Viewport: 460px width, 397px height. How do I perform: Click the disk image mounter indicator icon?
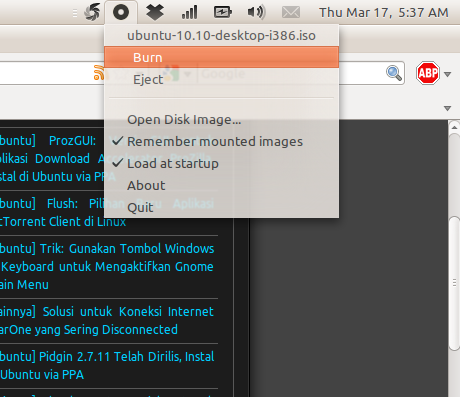[x=121, y=12]
